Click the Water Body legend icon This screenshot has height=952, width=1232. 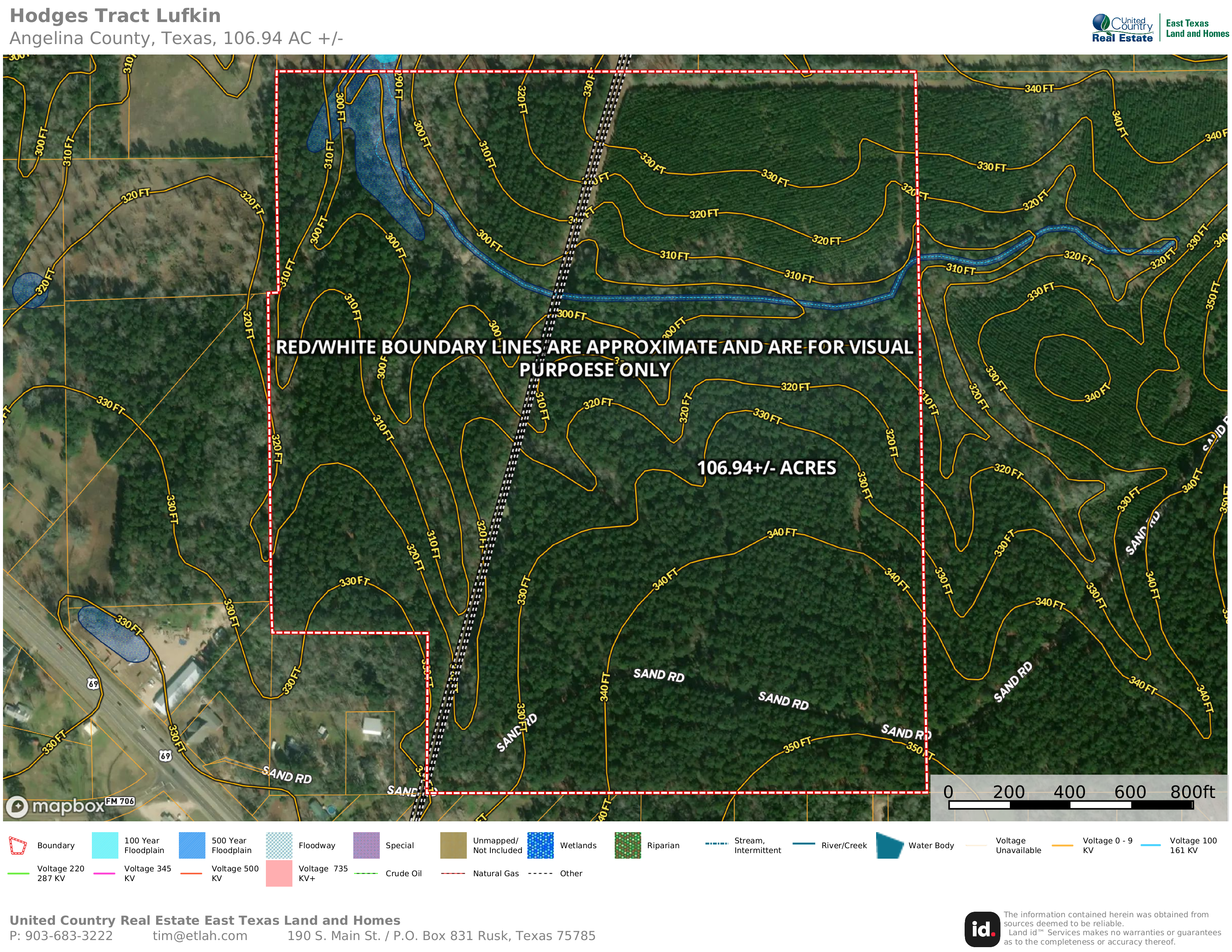point(890,845)
